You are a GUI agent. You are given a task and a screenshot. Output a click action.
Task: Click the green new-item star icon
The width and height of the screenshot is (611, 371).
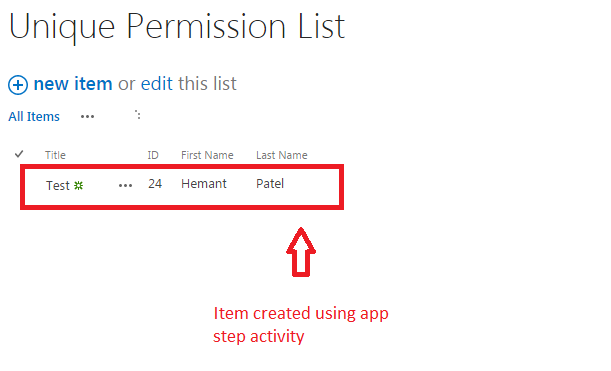coord(79,186)
